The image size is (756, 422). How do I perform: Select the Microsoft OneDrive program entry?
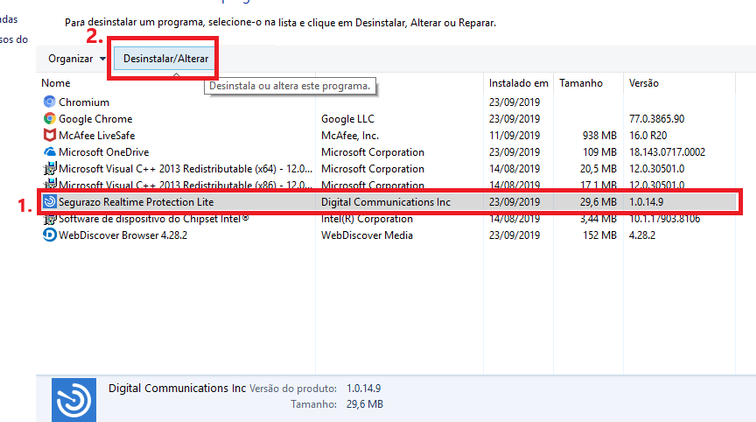104,152
